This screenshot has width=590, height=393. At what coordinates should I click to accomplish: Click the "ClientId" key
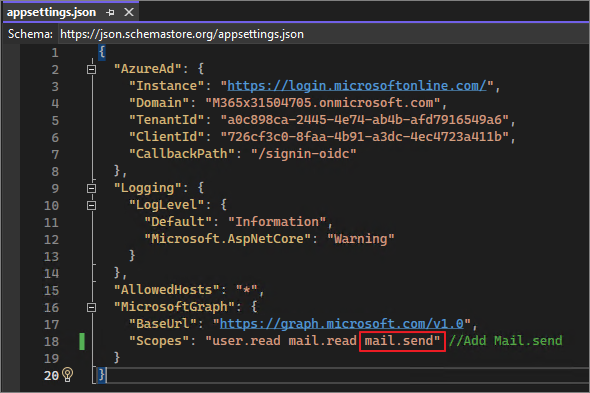pyautogui.click(x=166, y=137)
